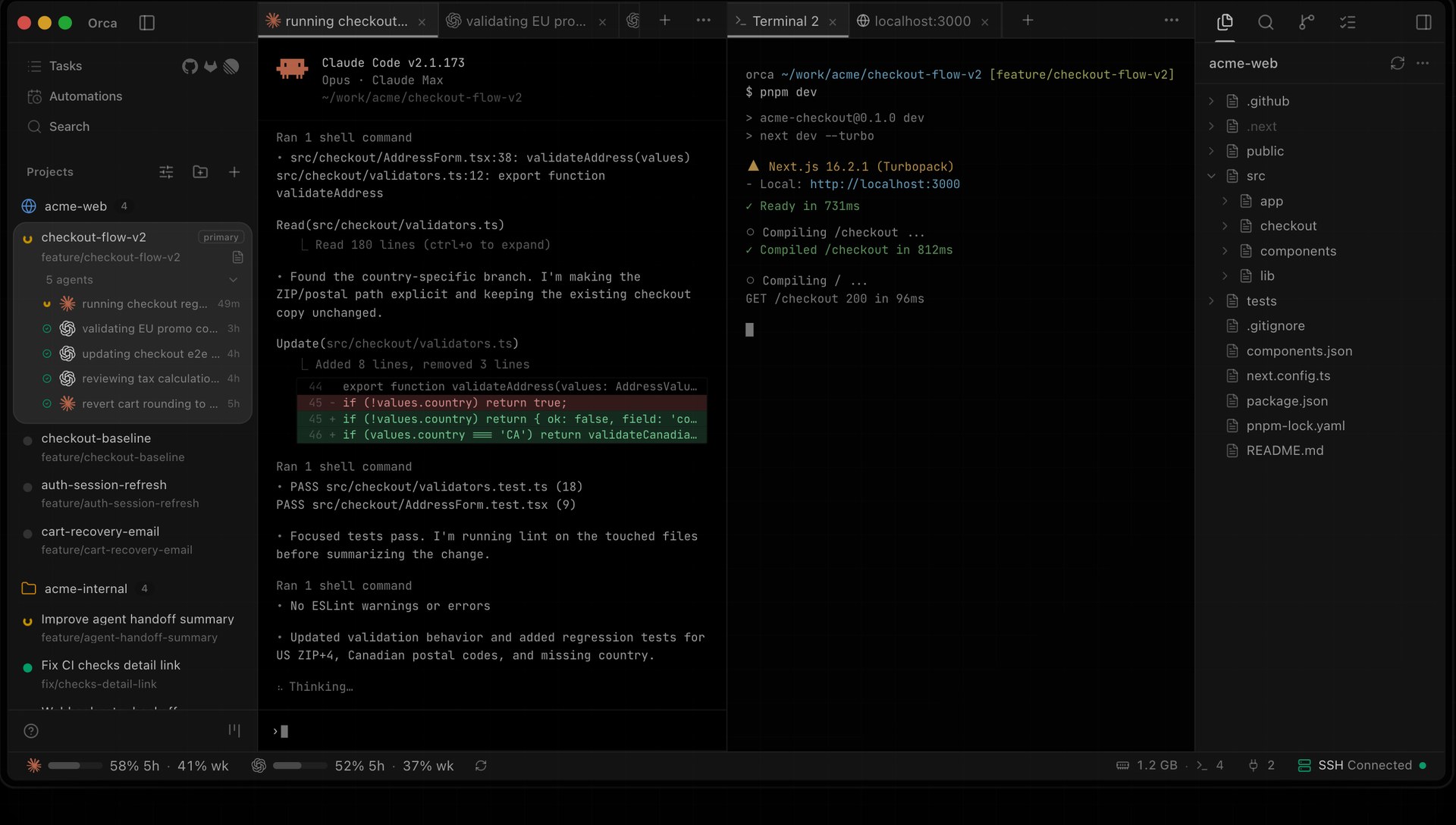Add new tab in agent pane
1456x825 pixels.
pos(665,20)
